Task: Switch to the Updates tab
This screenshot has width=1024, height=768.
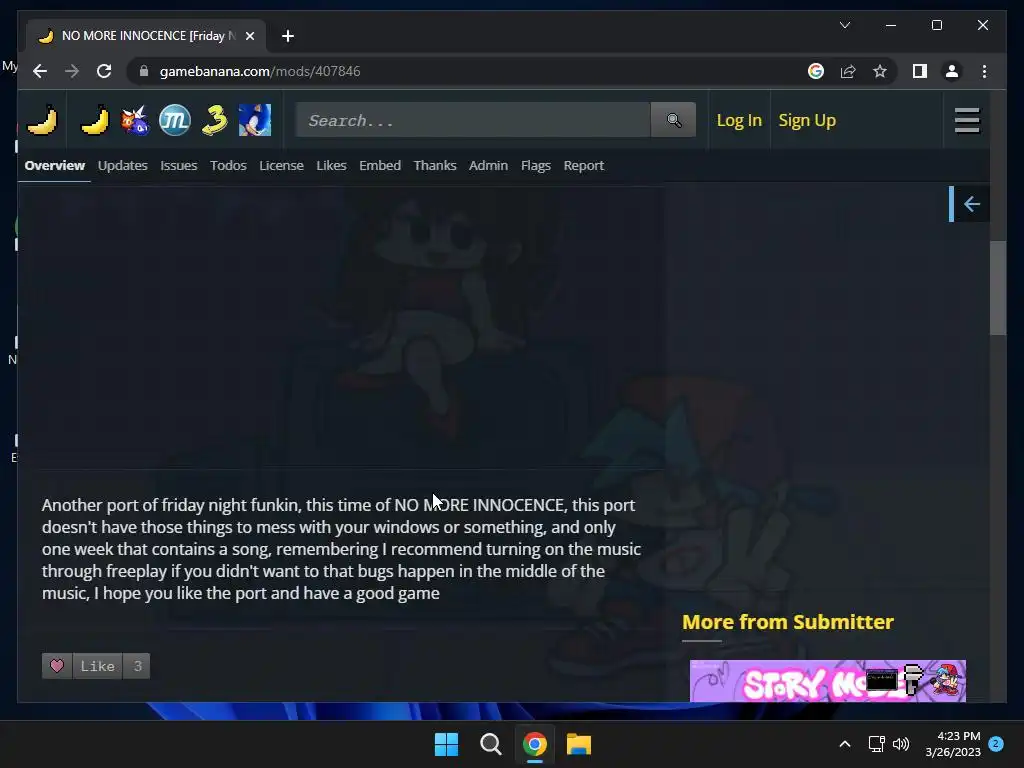Action: (123, 165)
